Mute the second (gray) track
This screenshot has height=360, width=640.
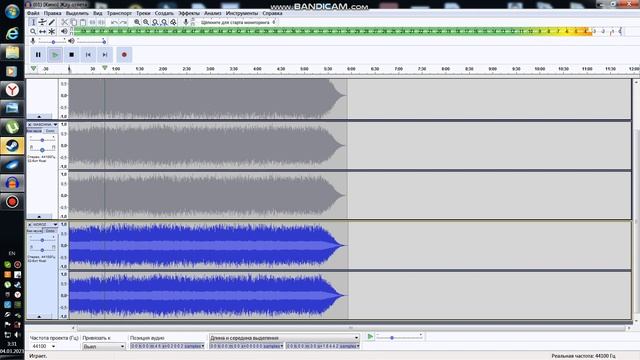[35, 131]
